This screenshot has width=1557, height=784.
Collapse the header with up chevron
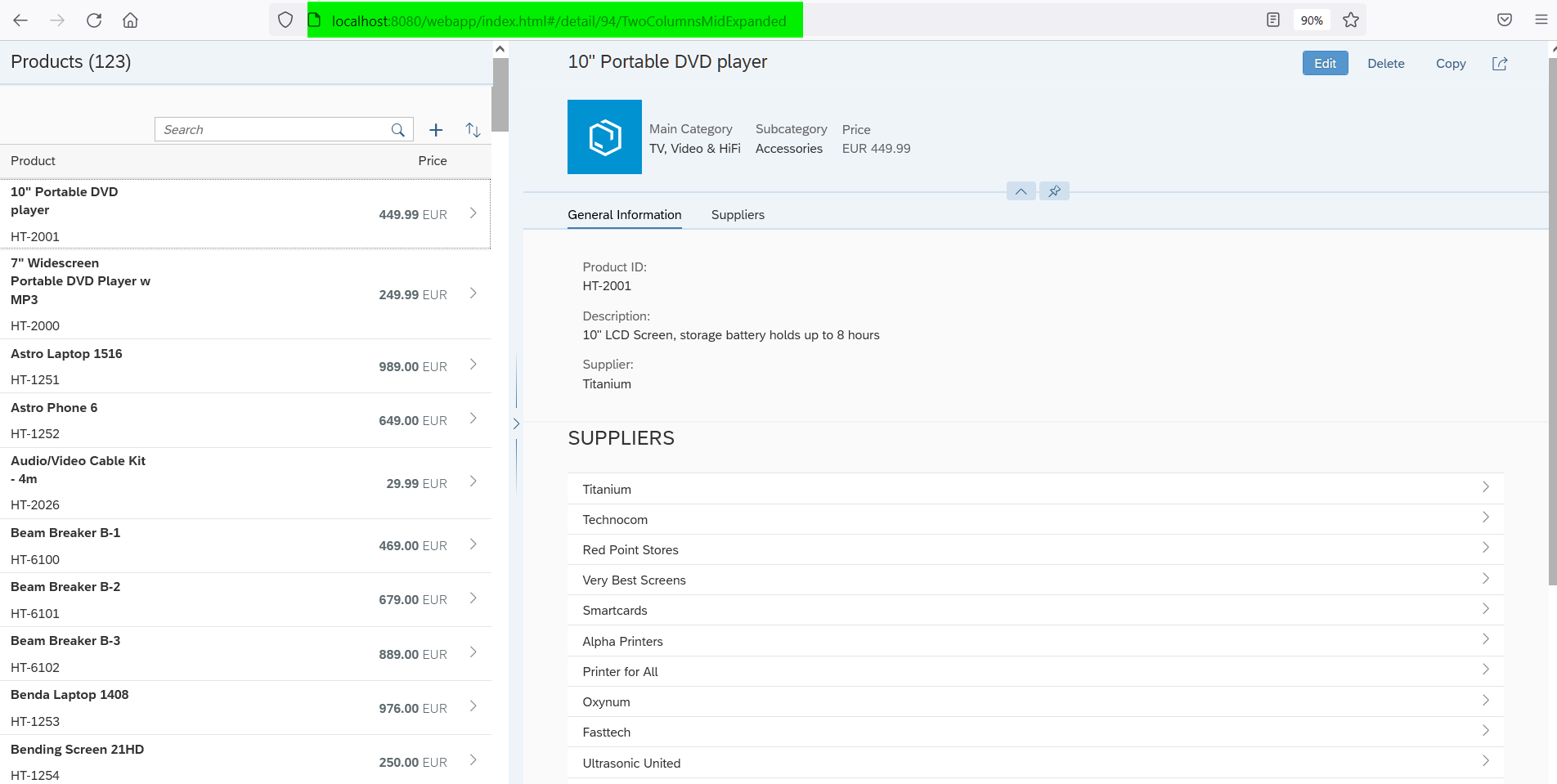(x=1021, y=191)
